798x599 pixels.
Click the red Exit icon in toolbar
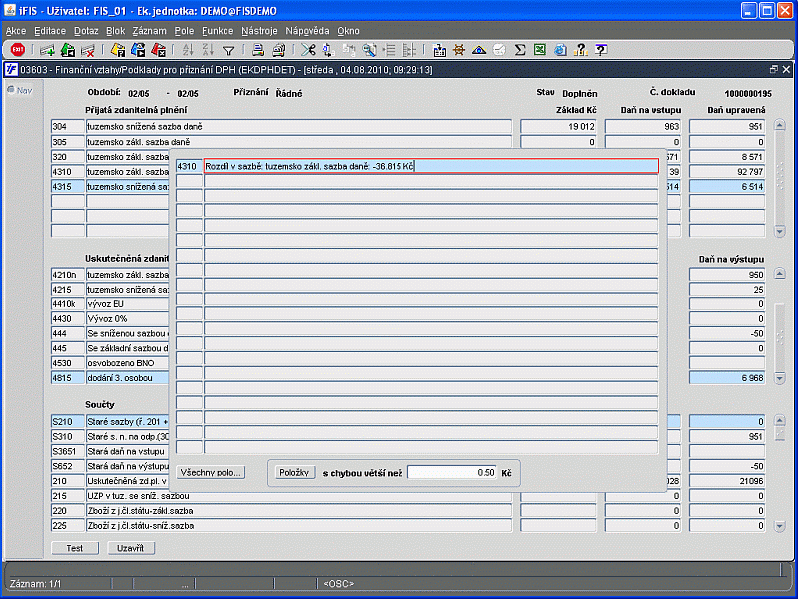click(x=18, y=50)
